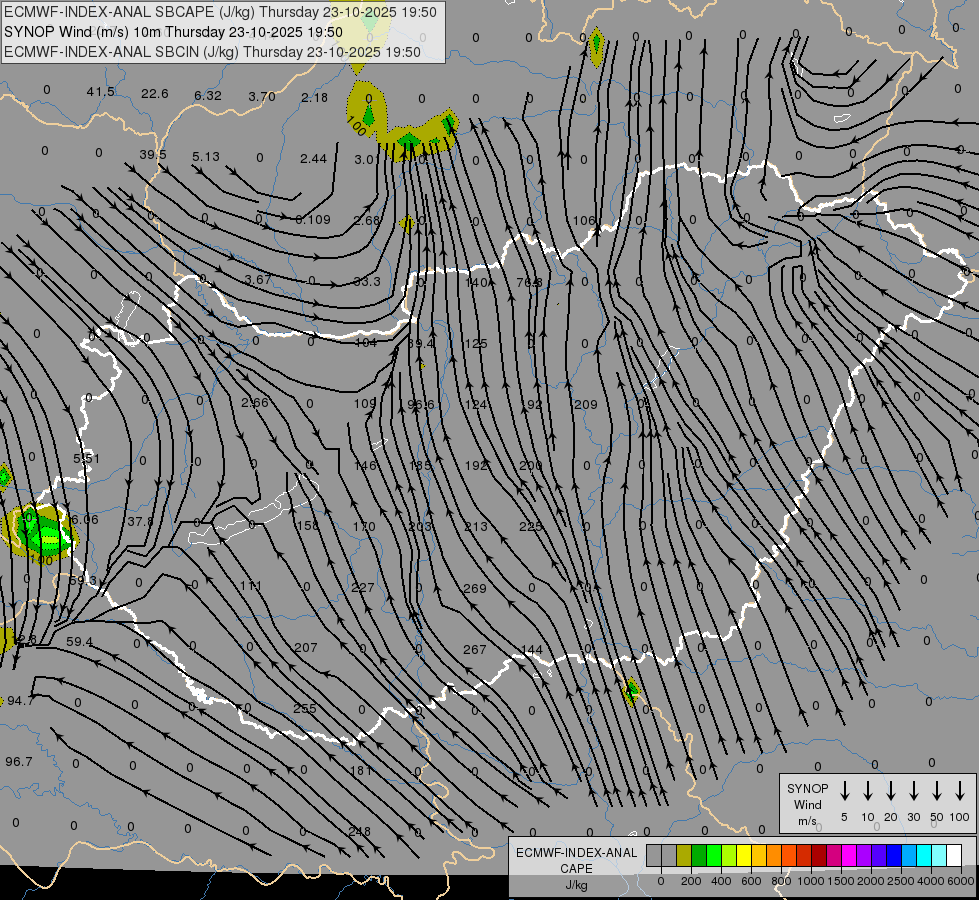Click the olive swatch in CAPE legend
This screenshot has width=979, height=900.
pyautogui.click(x=684, y=856)
